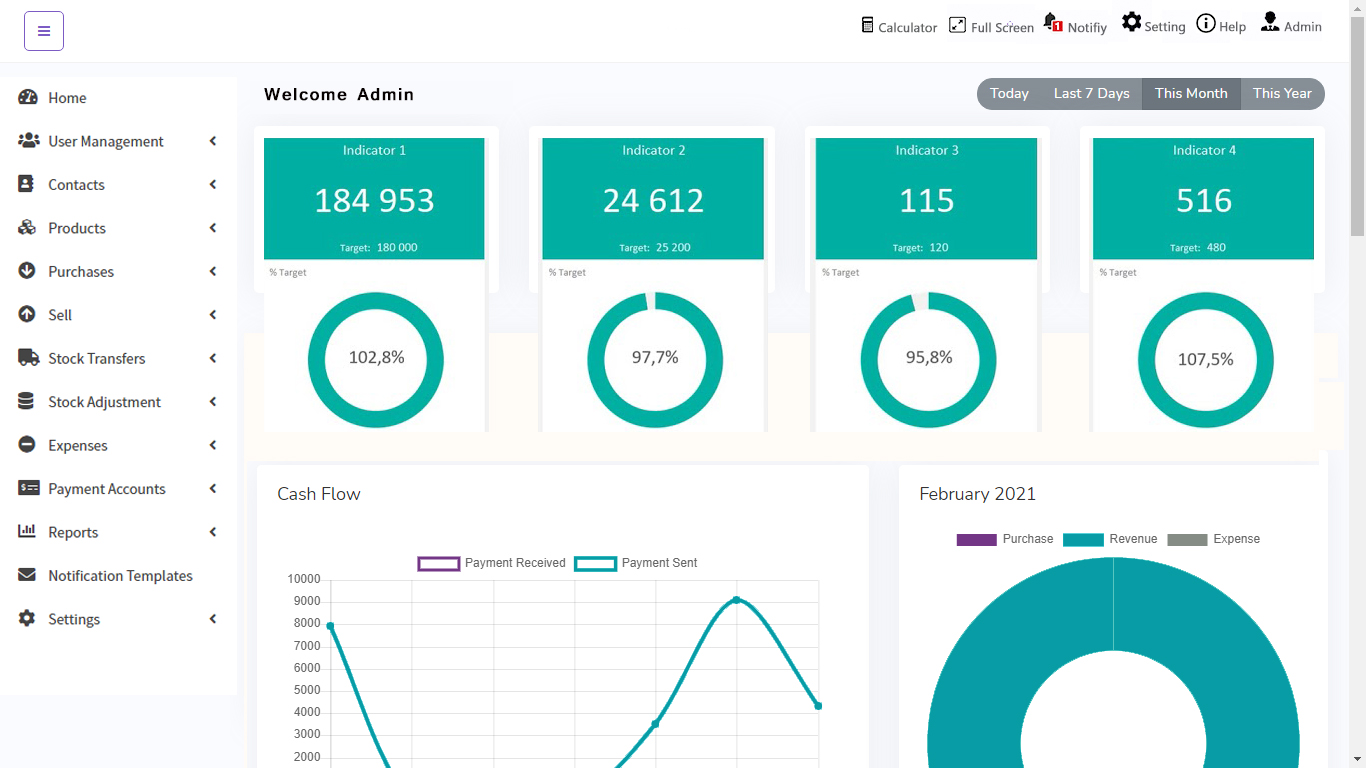Click the Stock Transfers truck icon
Image resolution: width=1366 pixels, height=768 pixels.
point(28,358)
